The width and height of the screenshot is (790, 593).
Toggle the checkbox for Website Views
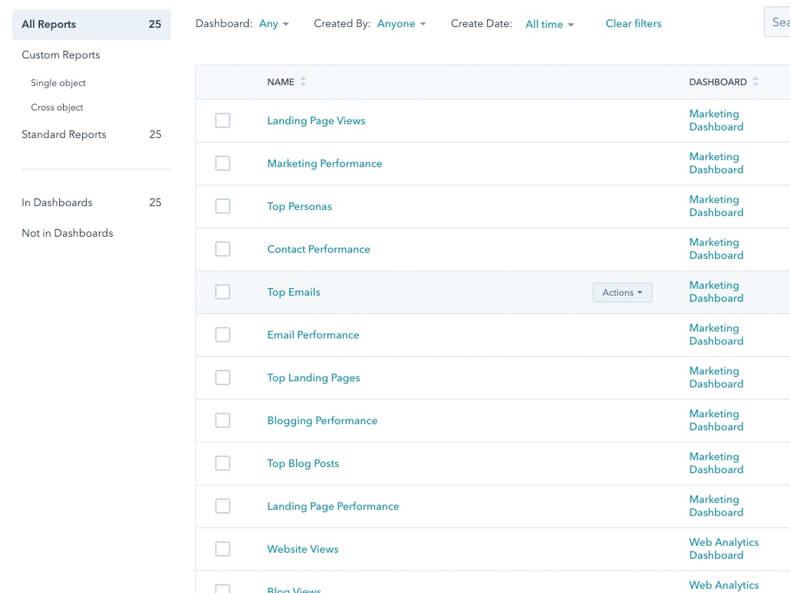[222, 549]
